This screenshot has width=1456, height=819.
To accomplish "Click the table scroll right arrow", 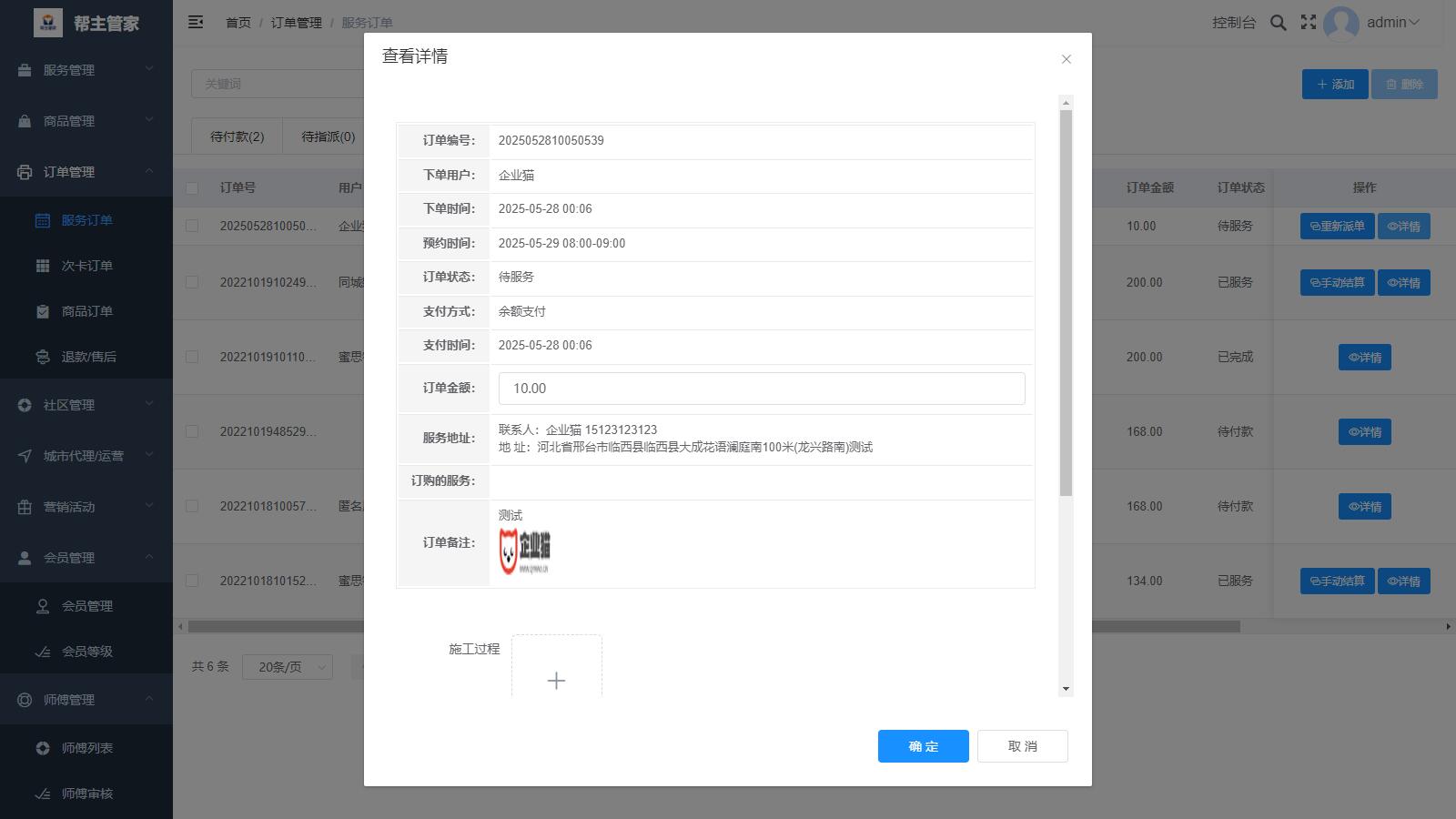I will tap(1448, 627).
